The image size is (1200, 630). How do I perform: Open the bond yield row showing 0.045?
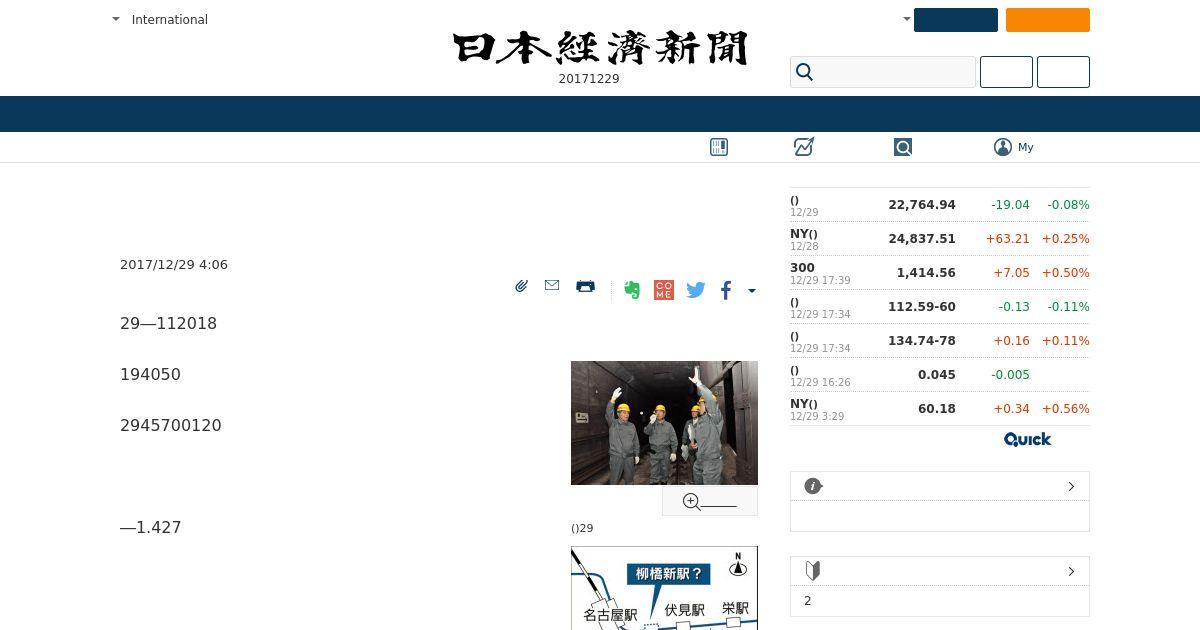[940, 375]
